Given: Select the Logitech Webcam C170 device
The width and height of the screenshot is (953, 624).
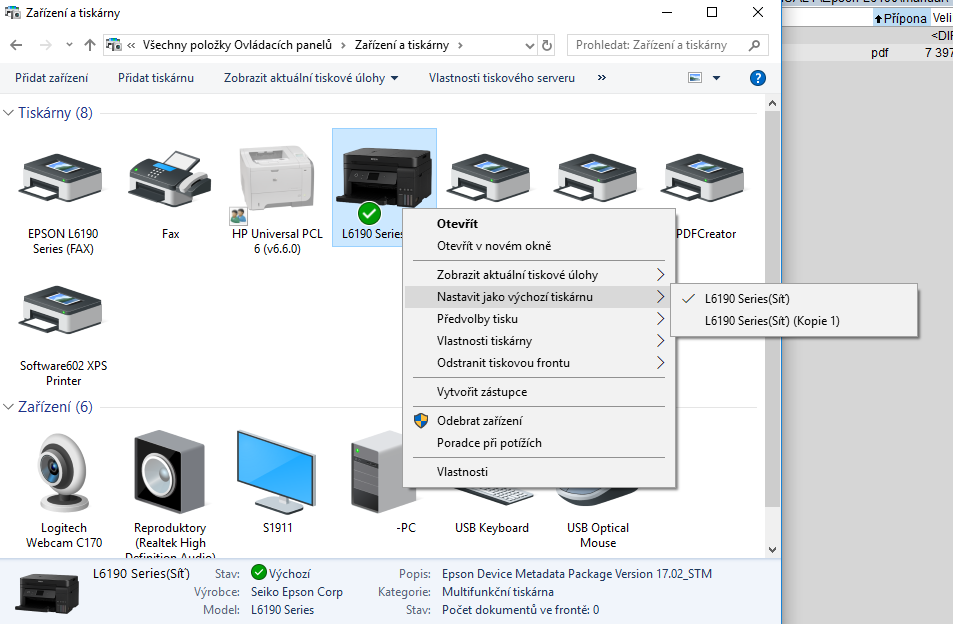Looking at the screenshot, I should tap(63, 471).
